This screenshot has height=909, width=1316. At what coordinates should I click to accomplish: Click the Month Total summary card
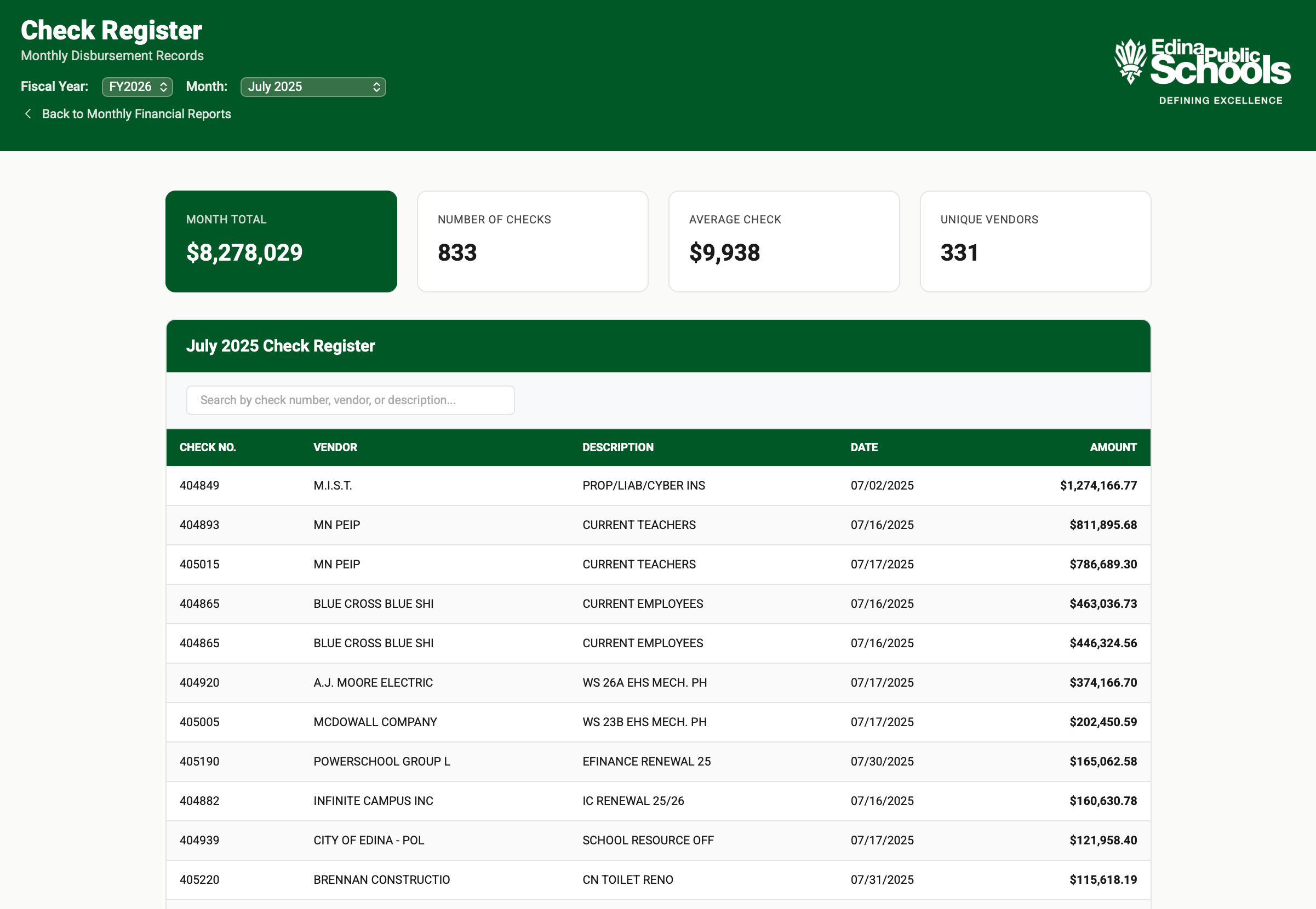(281, 241)
